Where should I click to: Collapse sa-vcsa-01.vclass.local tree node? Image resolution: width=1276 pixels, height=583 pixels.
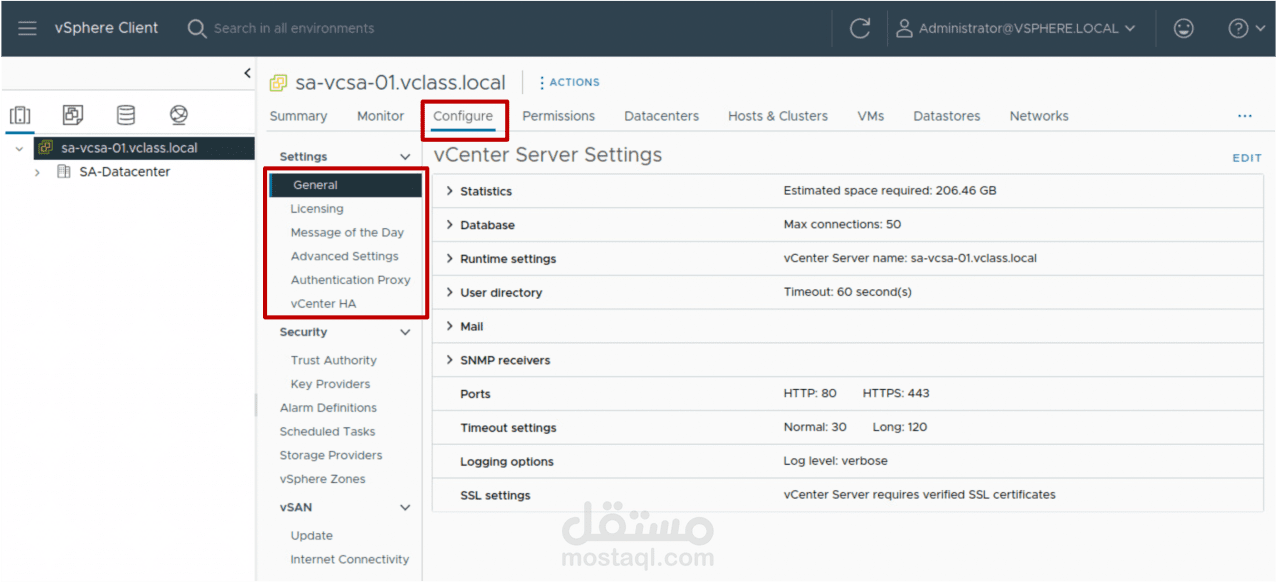coord(19,148)
